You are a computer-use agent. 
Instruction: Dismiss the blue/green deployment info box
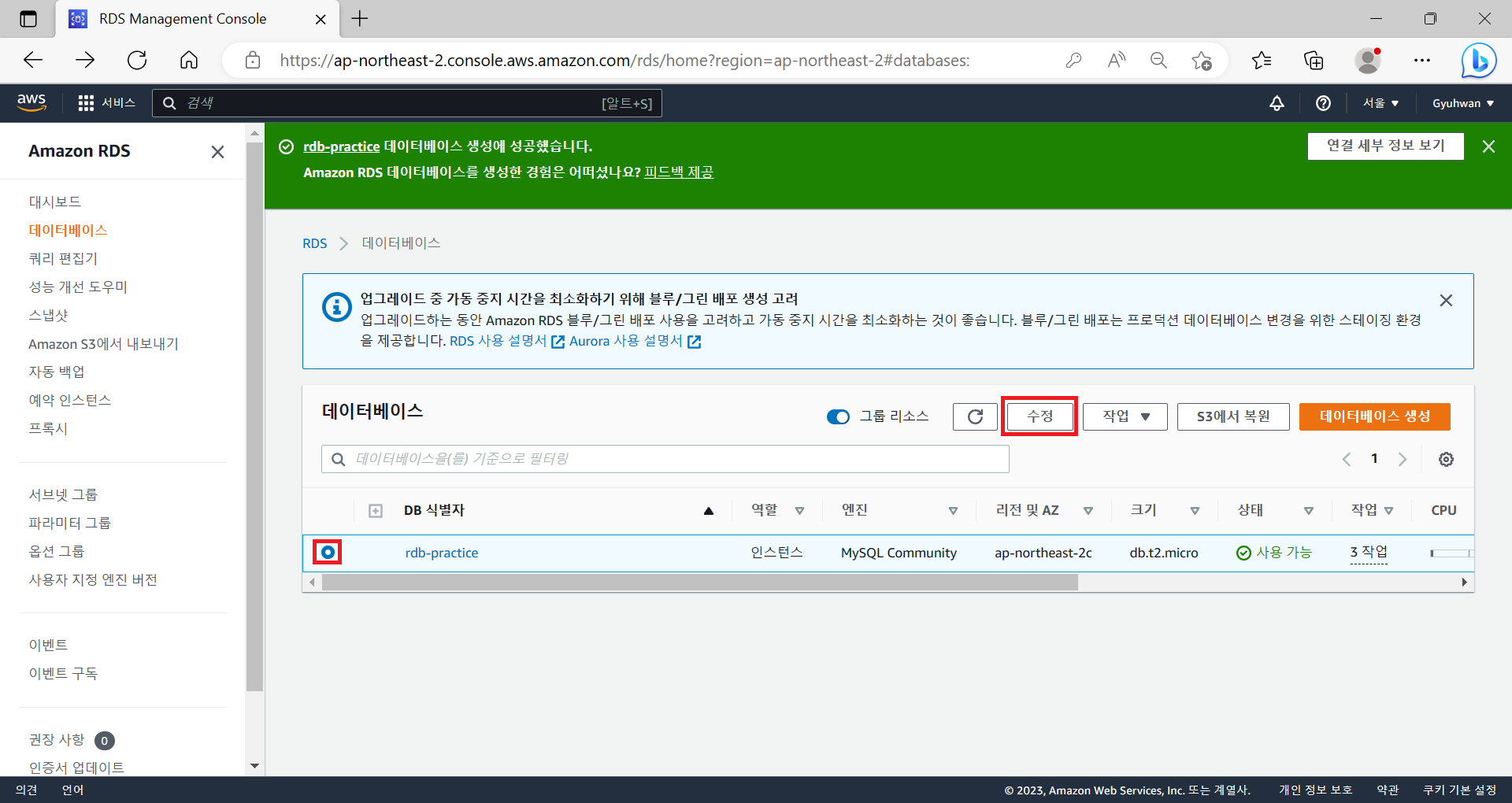1446,300
